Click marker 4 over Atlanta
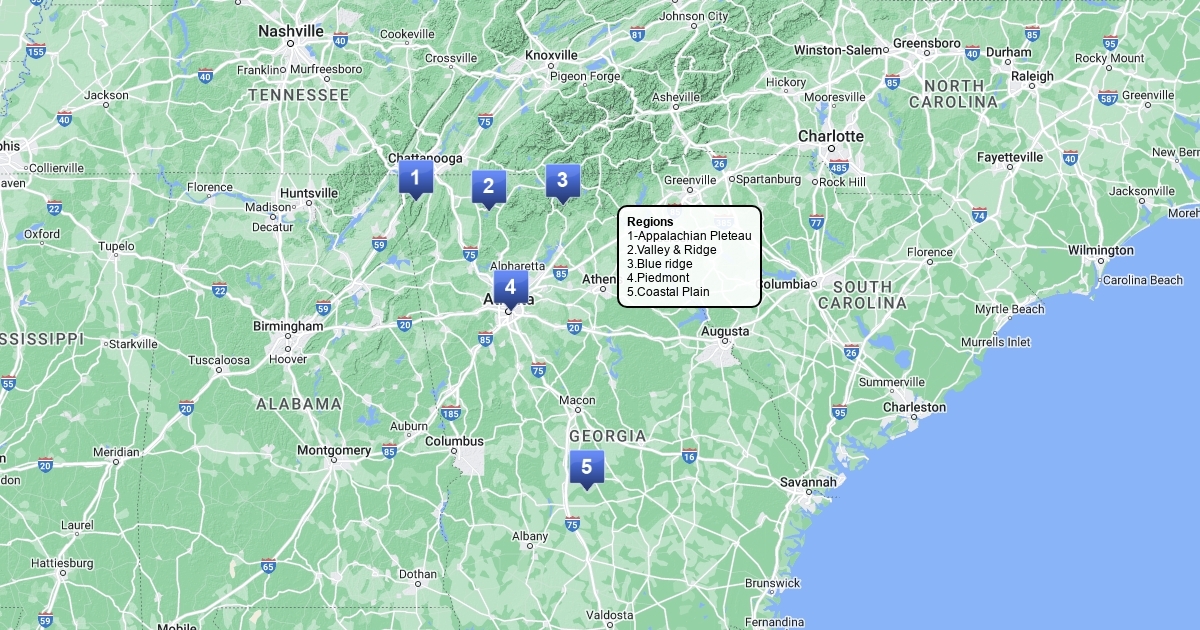The height and width of the screenshot is (630, 1200). [x=510, y=287]
